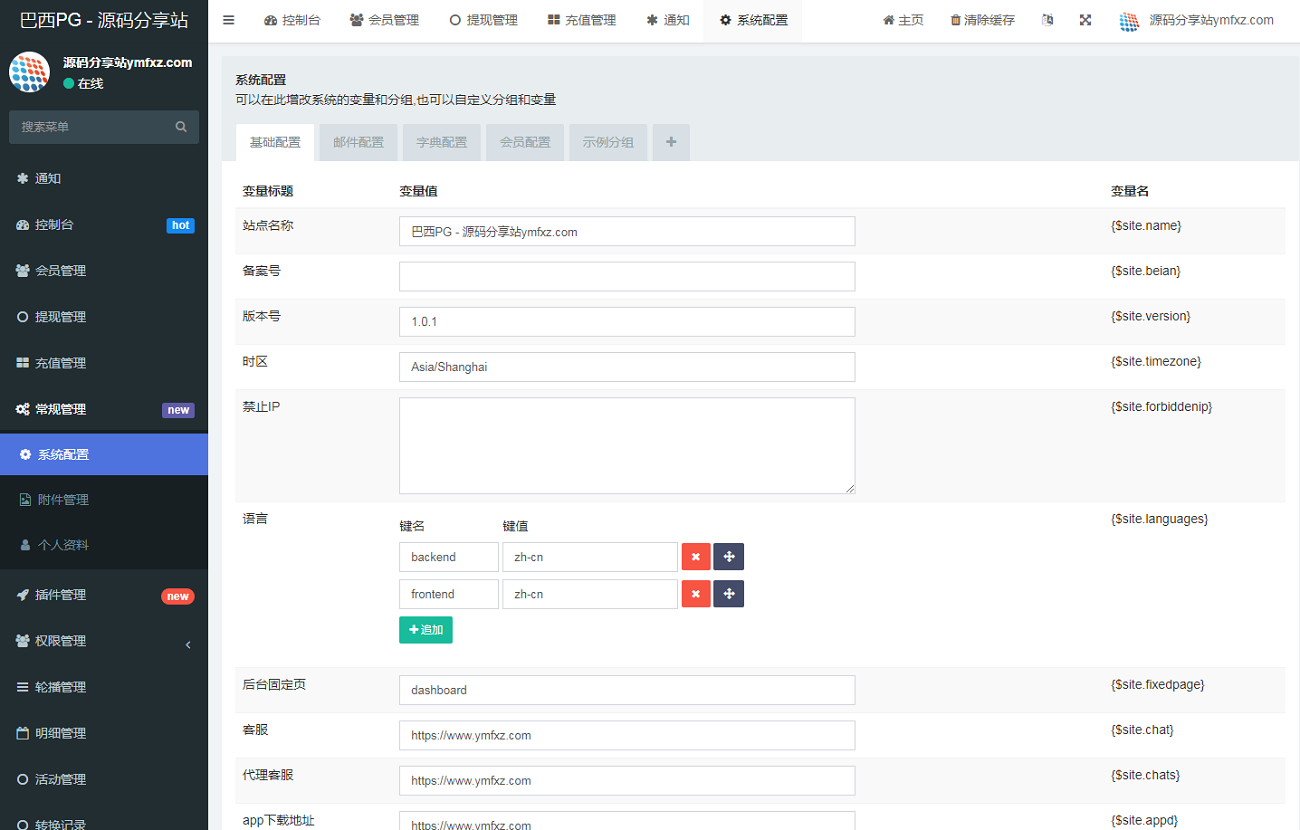Open user menu 源码分享站ymfxz.com at top right

1197,20
